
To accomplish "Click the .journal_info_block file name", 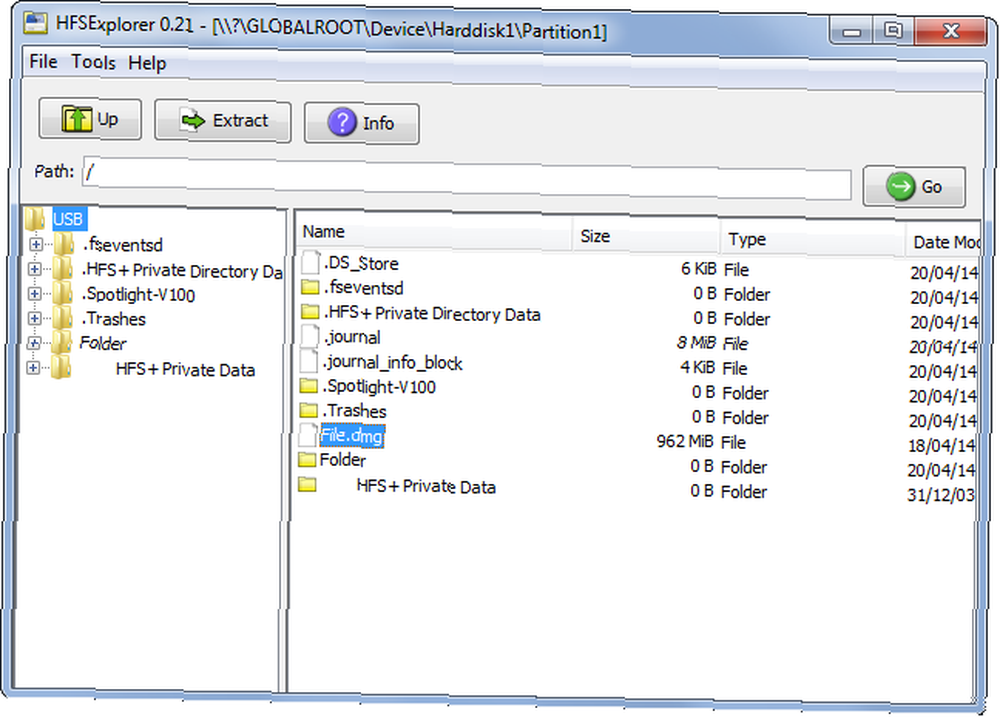I will [x=392, y=362].
